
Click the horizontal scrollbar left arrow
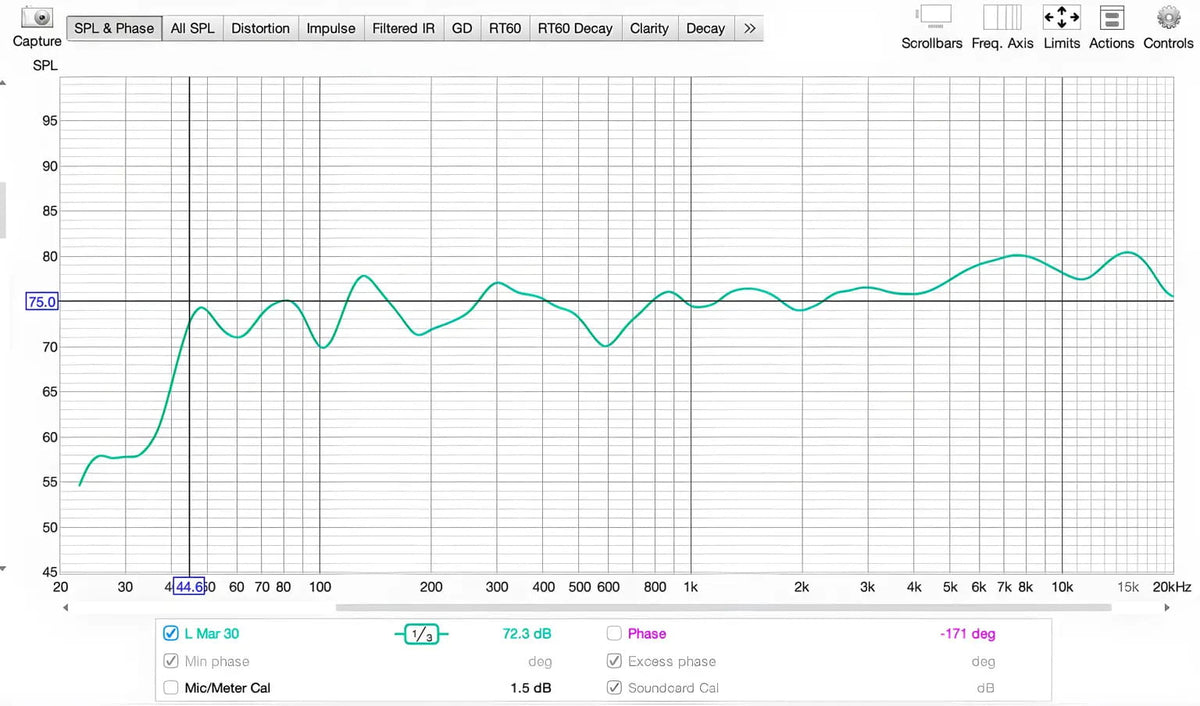tap(66, 607)
